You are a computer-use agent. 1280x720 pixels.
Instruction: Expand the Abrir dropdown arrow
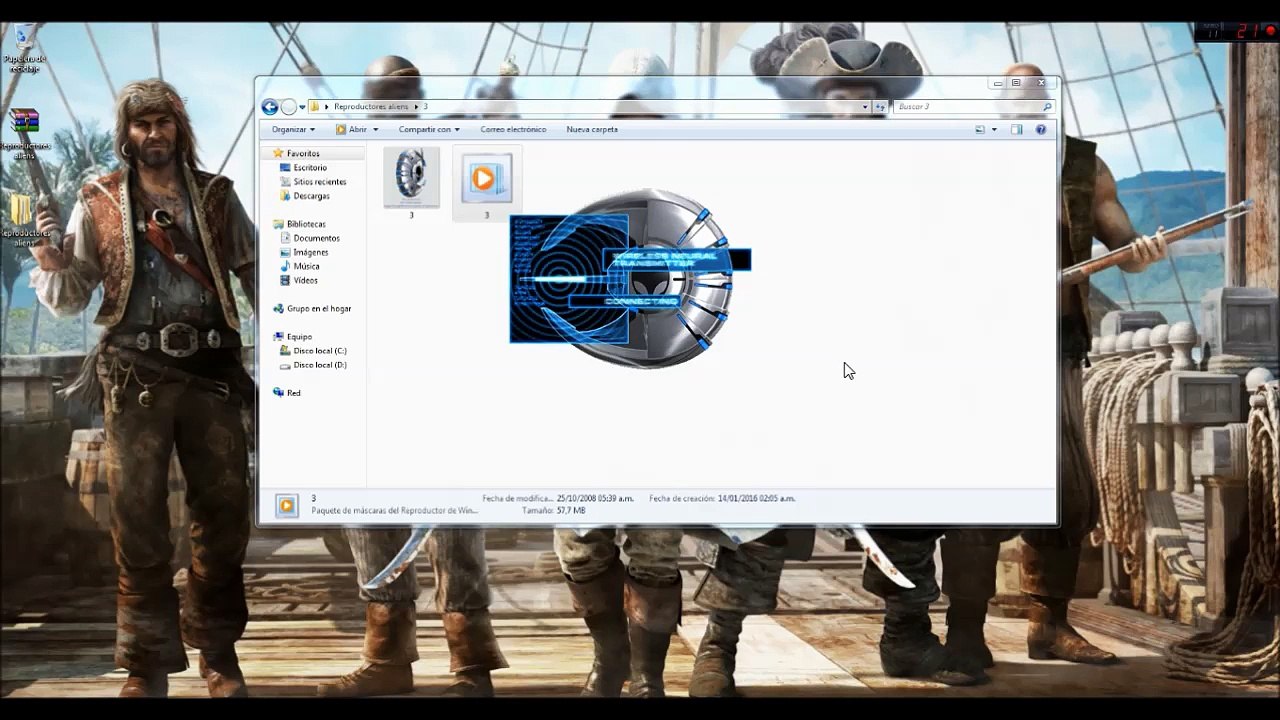pos(376,129)
